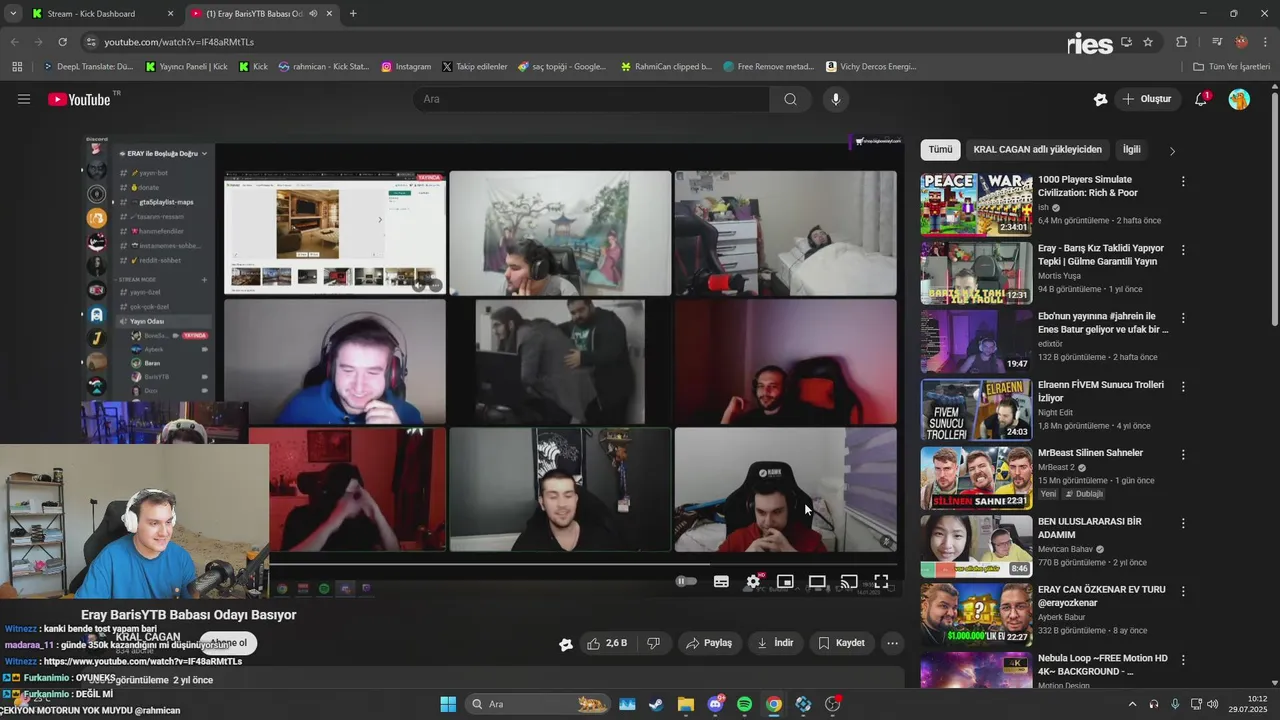1280x720 pixels.
Task: Reload the current page
Action: tap(62, 42)
